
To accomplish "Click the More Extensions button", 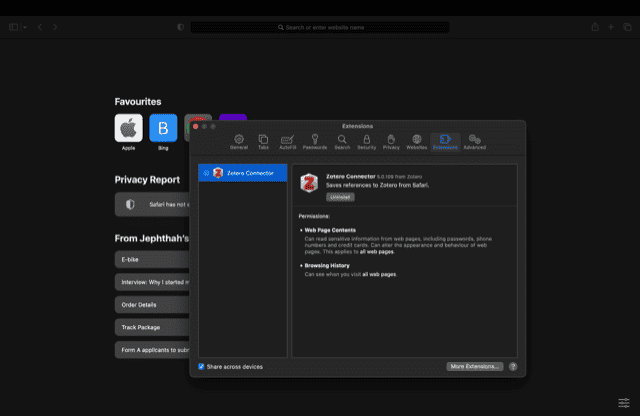I will tap(474, 367).
